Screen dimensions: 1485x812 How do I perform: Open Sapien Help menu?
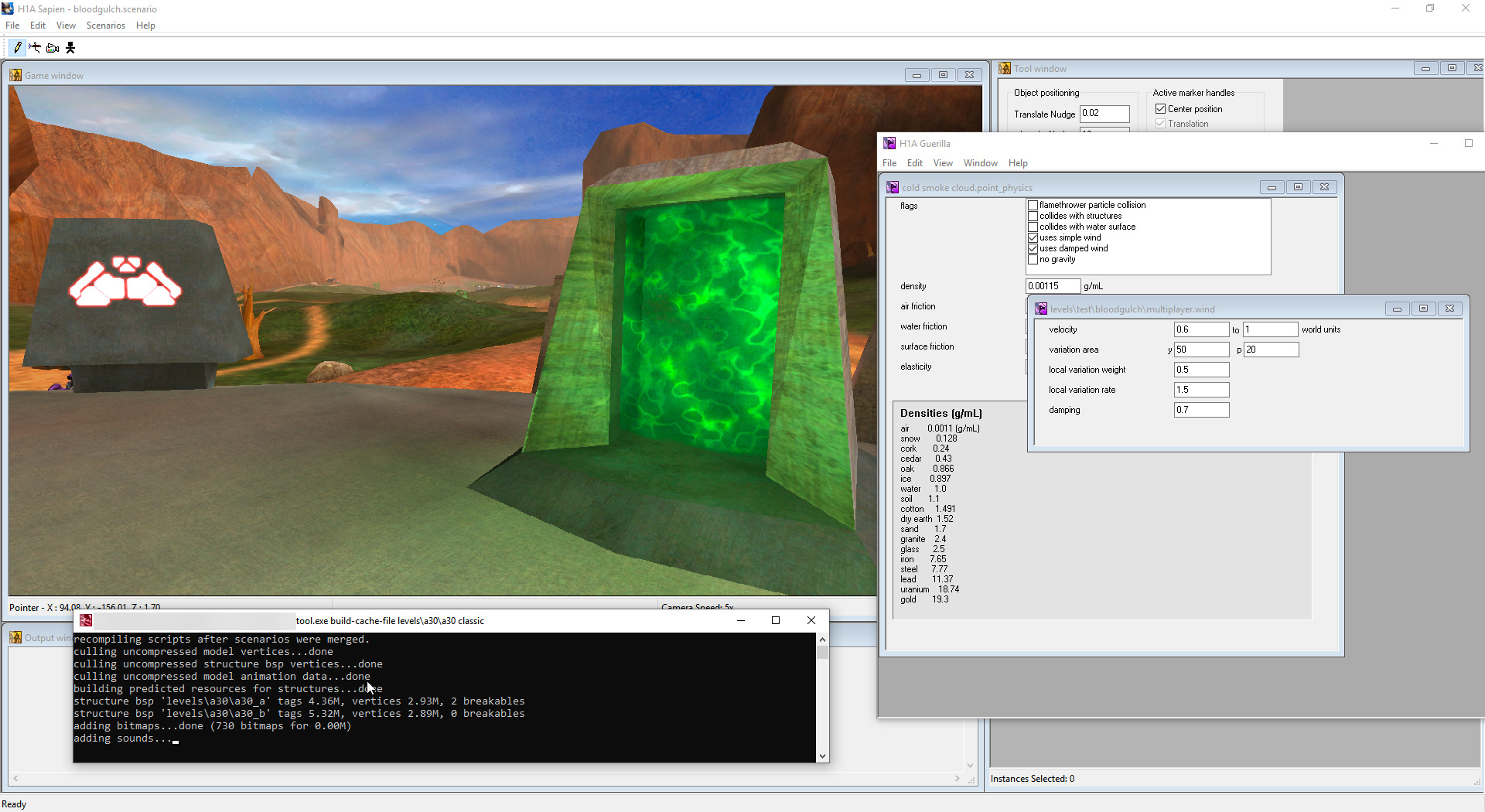145,26
